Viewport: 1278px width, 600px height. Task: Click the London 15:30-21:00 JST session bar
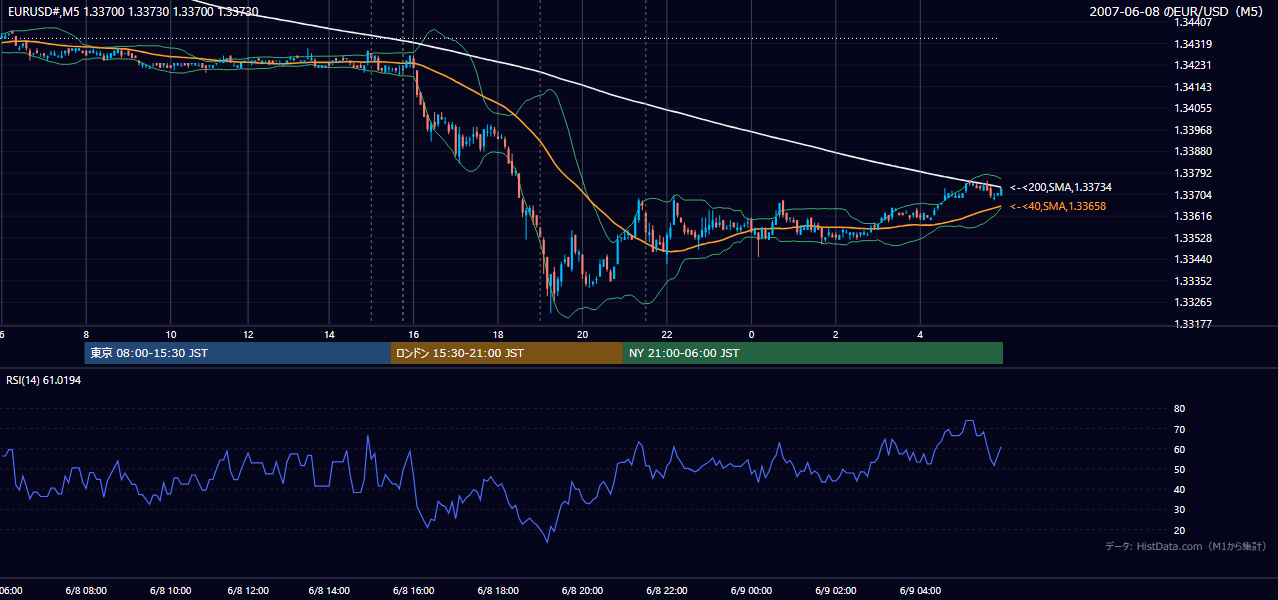[507, 353]
